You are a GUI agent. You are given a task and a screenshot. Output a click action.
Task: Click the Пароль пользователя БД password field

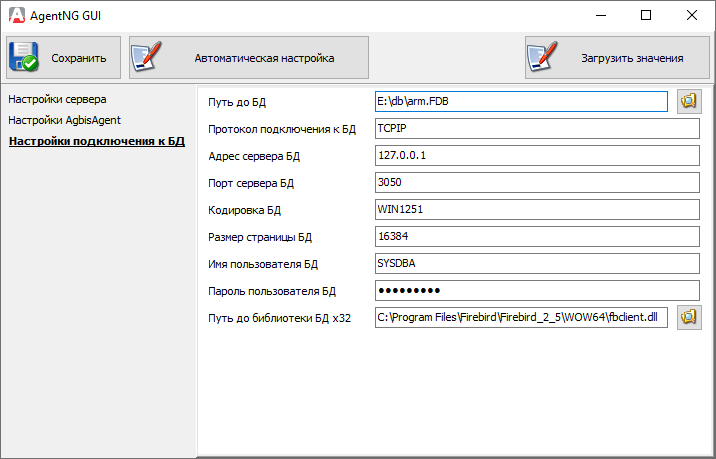pyautogui.click(x=535, y=290)
